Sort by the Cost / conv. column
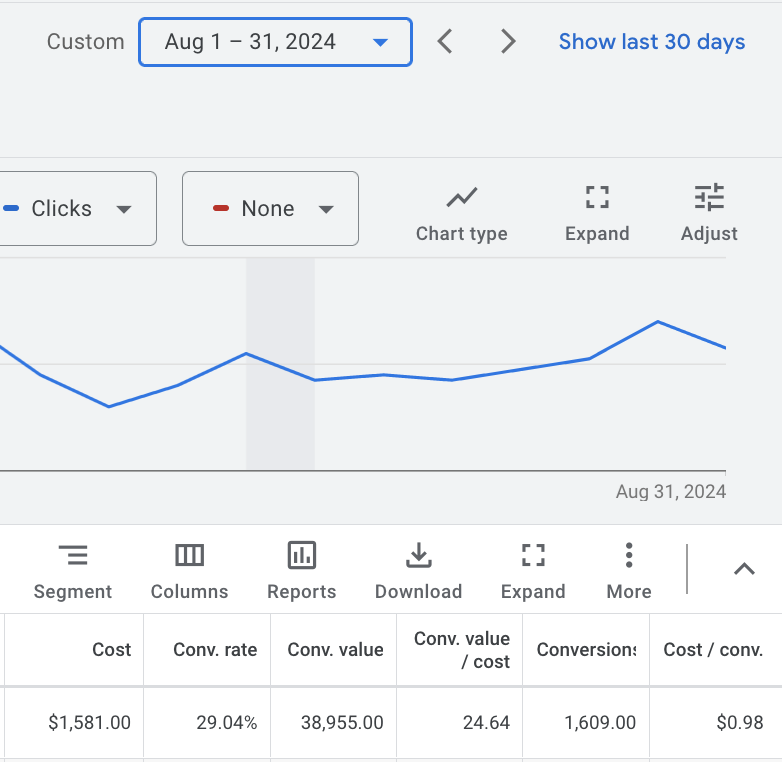 (x=713, y=650)
